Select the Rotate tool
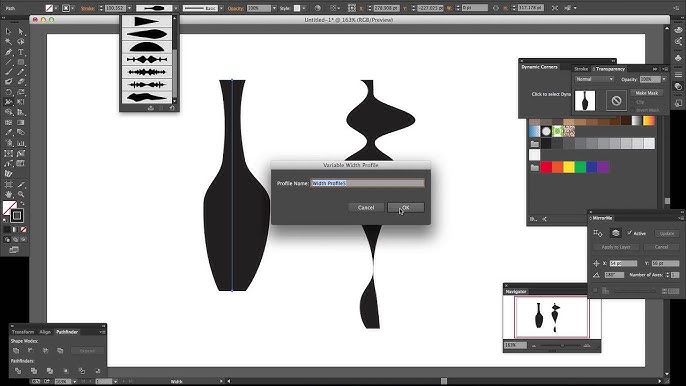 (x=8, y=92)
